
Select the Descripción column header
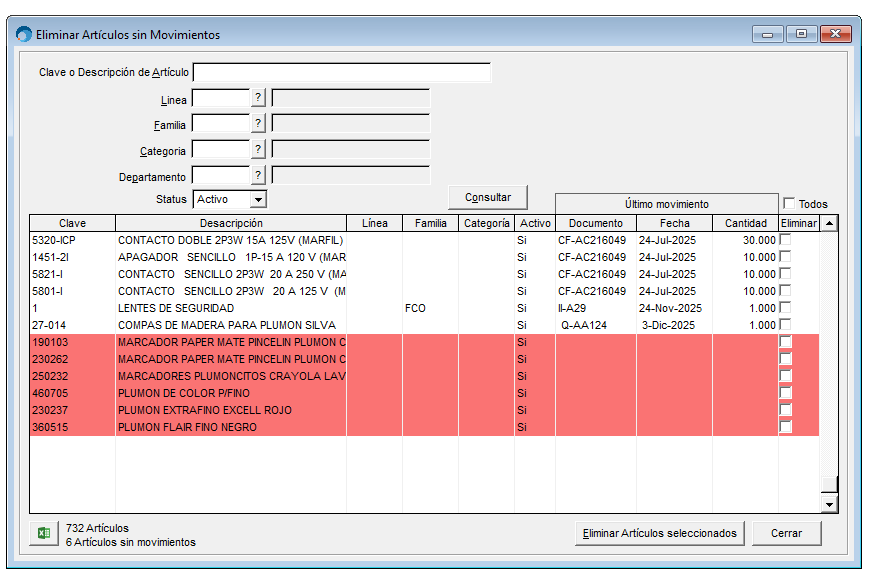click(231, 223)
